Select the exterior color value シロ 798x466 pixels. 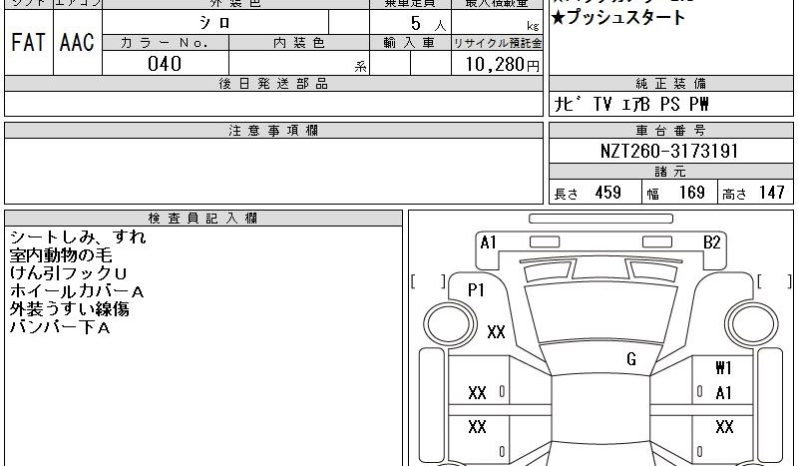point(215,22)
